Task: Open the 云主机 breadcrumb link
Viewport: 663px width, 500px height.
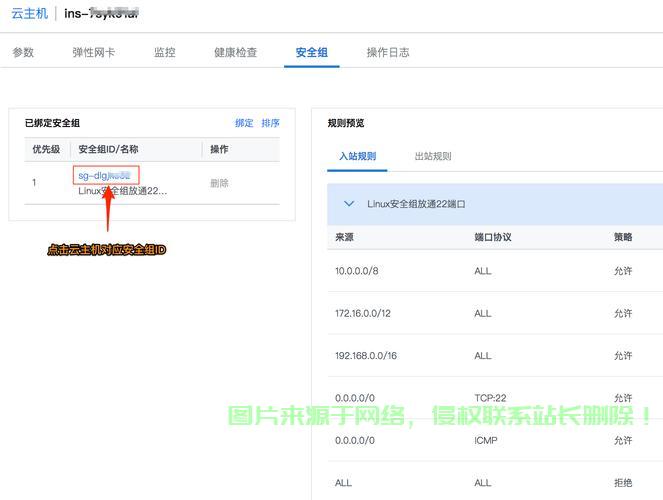Action: [29, 14]
